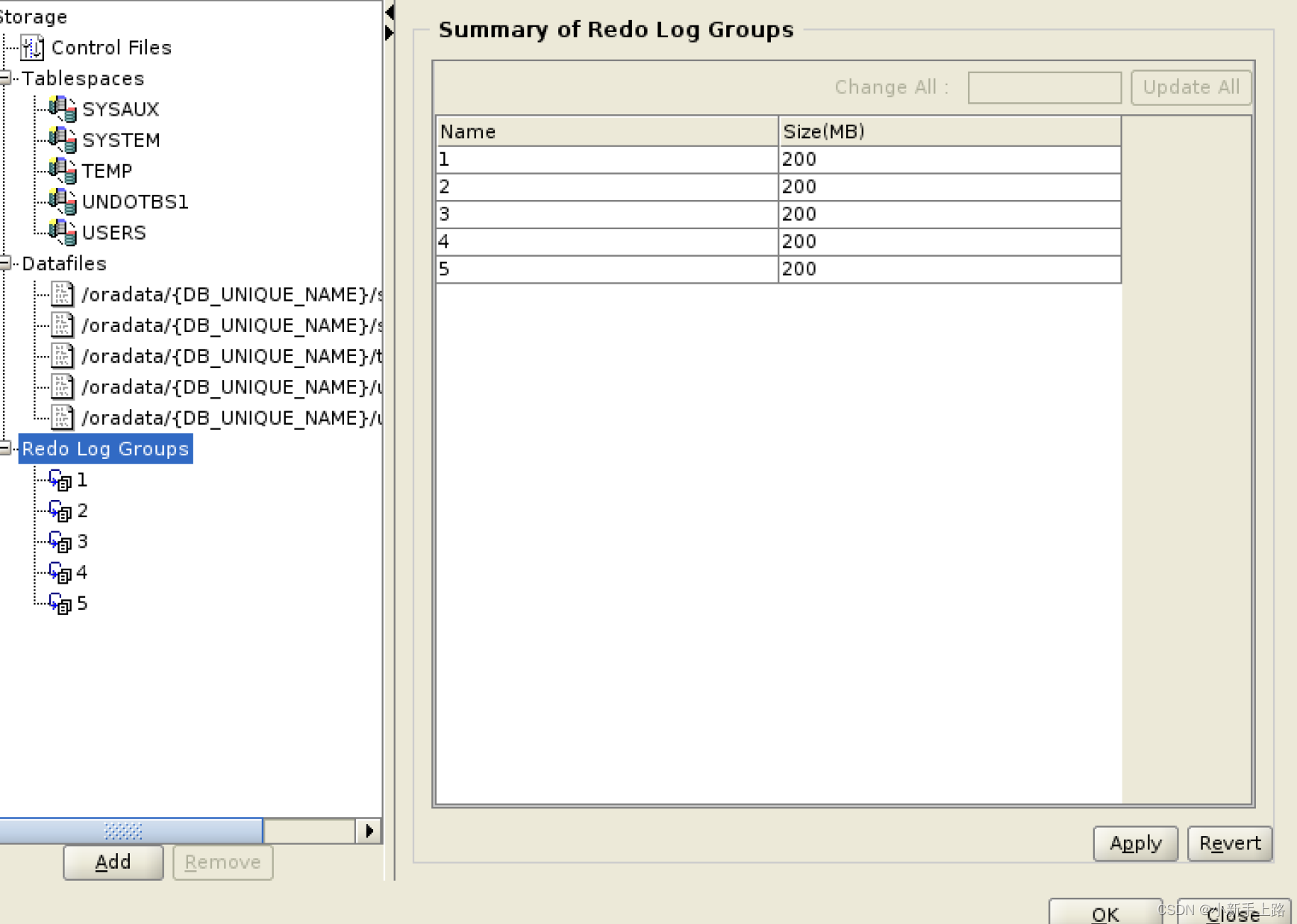
Task: Click tree horizontal scrollbar right arrow
Action: click(x=369, y=831)
